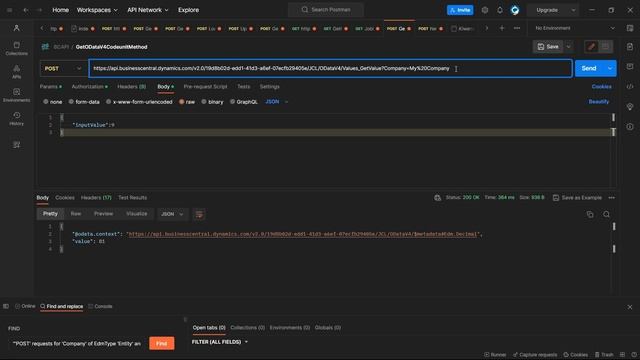Toggle the sidebar from the status bar

click(6, 306)
